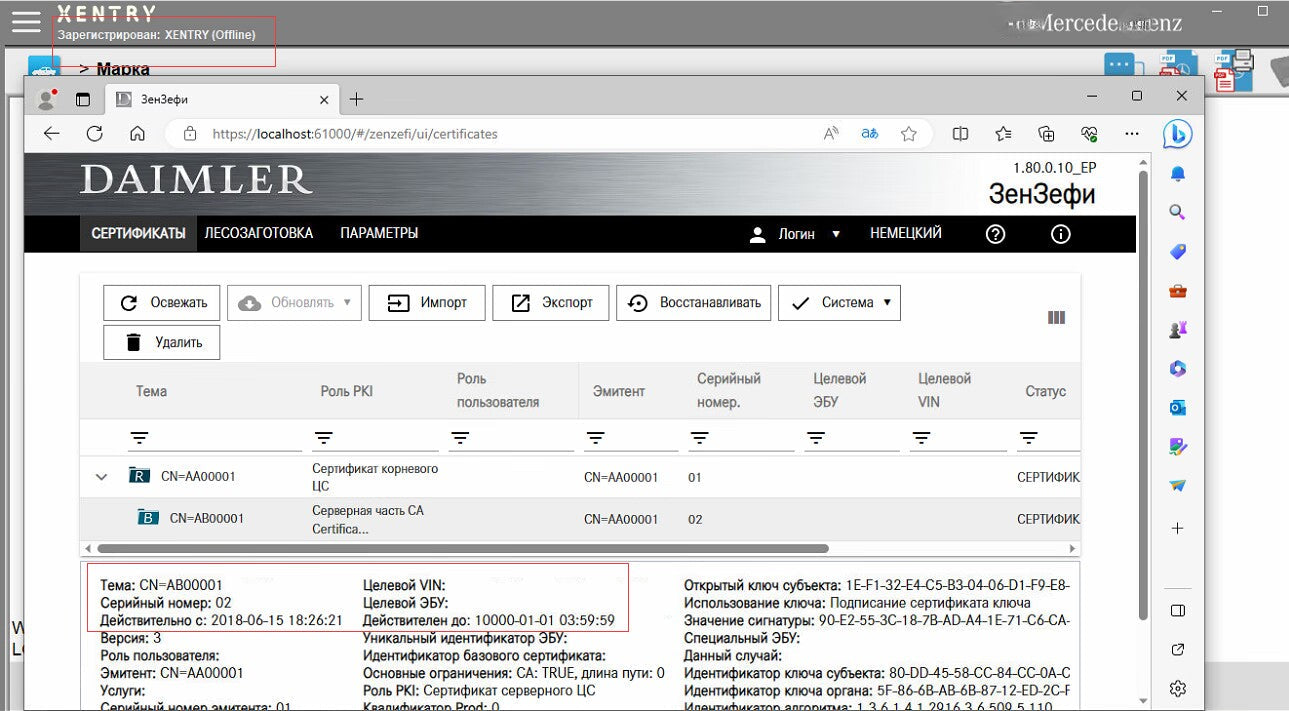
Task: Open the column chooser icon above the Статус column
Action: click(x=1057, y=317)
